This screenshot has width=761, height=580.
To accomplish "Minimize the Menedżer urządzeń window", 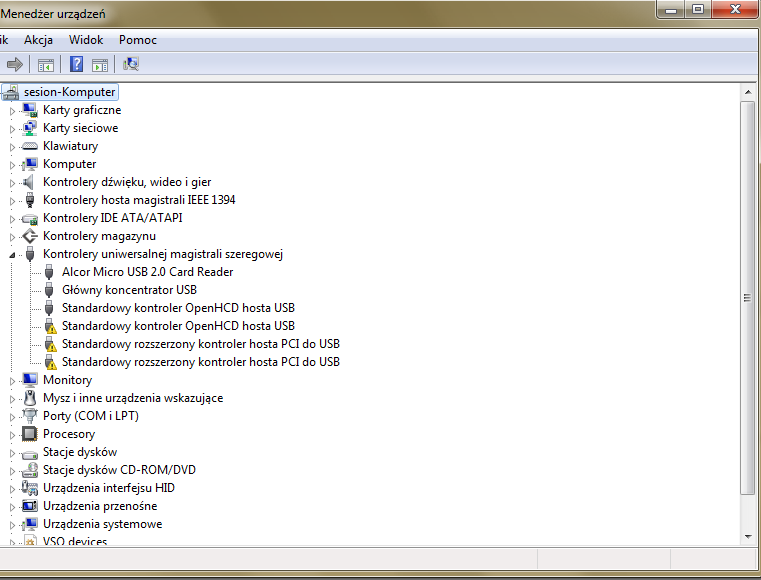I will [671, 10].
